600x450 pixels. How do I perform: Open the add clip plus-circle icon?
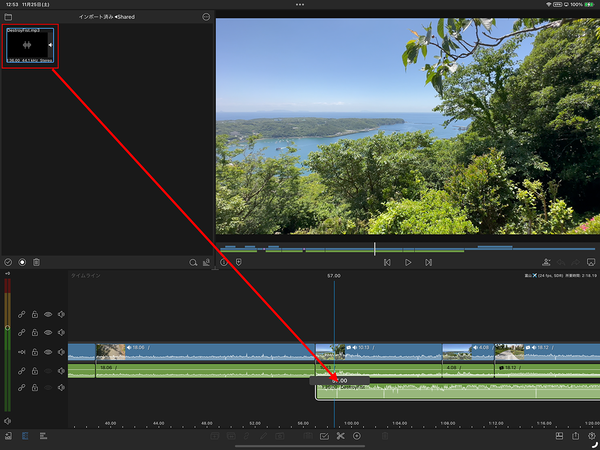click(357, 436)
